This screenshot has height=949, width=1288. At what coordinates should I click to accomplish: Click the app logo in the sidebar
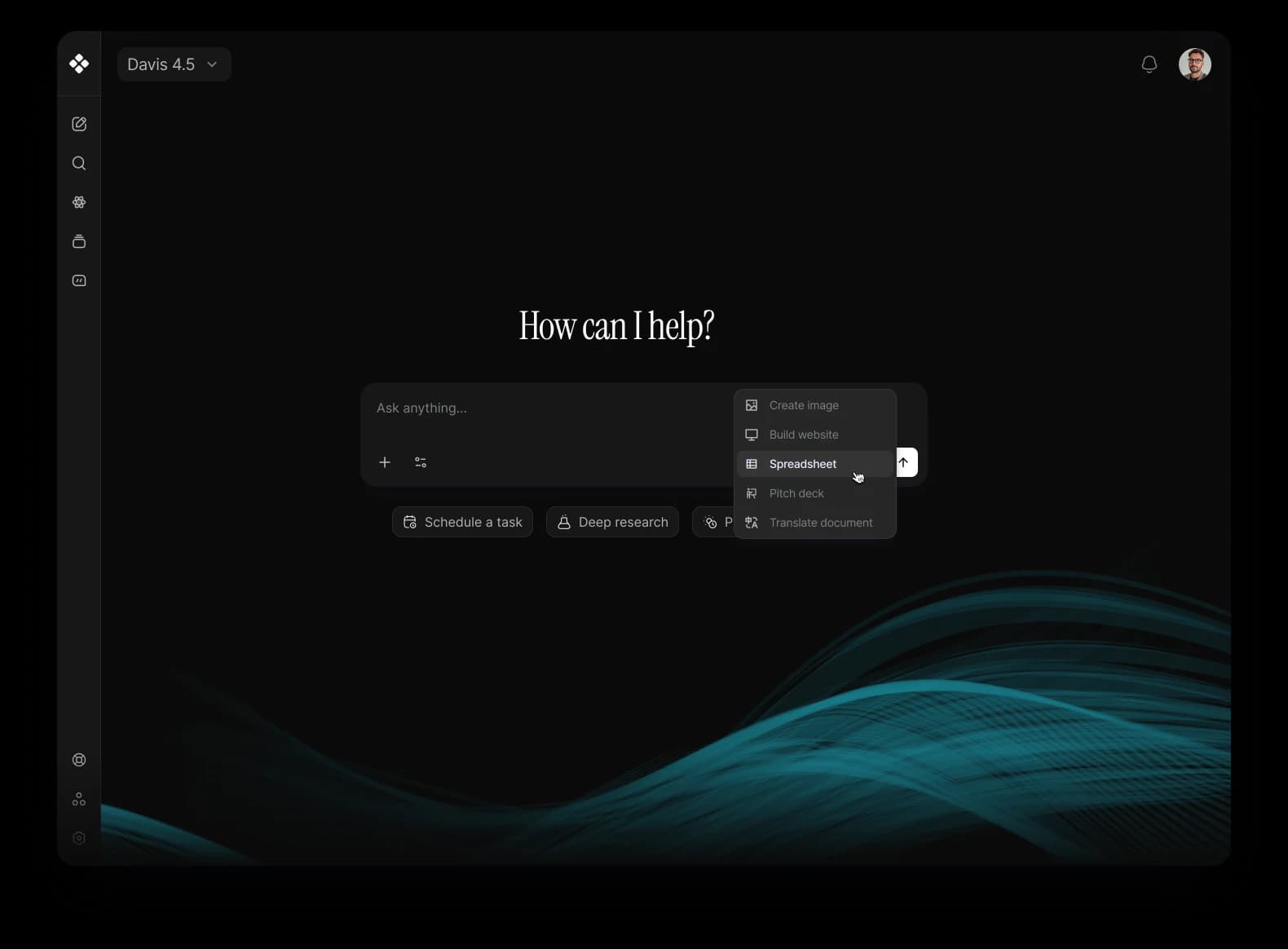pyautogui.click(x=79, y=64)
